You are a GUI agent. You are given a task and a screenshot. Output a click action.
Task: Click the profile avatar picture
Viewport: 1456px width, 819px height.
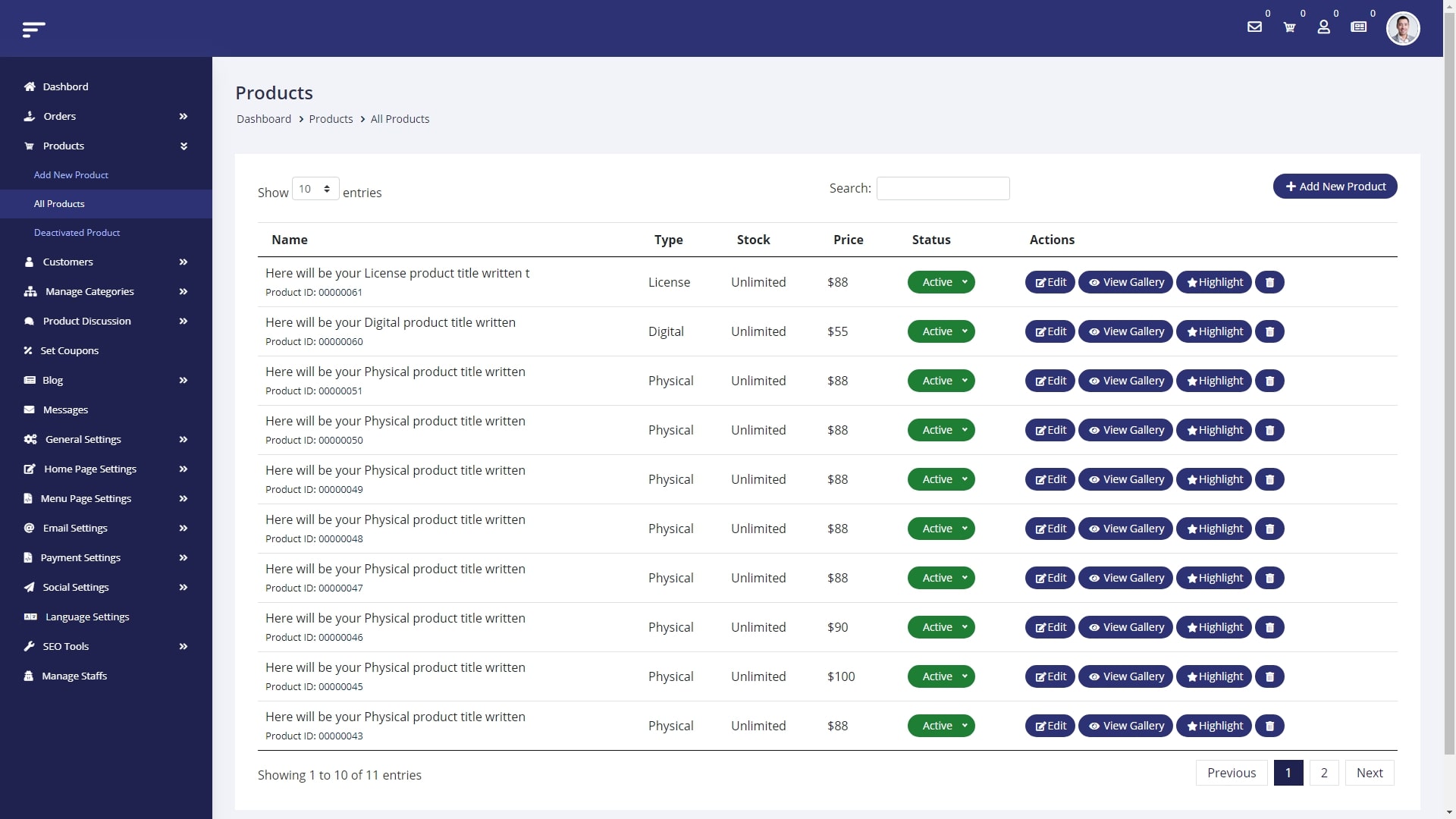pos(1403,28)
